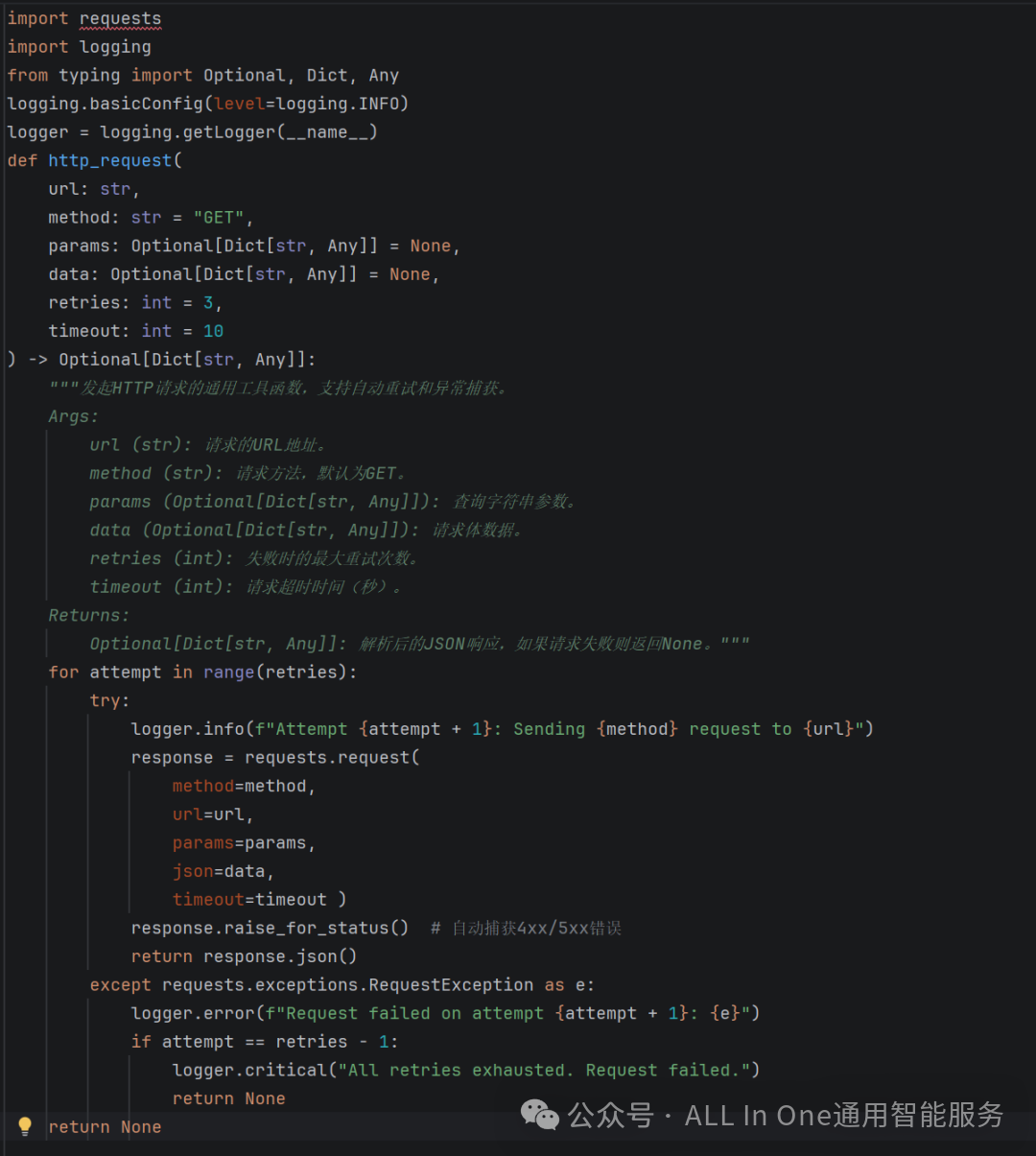Click docstring line '解析后的JSON响应'
1036x1156 pixels.
420,644
